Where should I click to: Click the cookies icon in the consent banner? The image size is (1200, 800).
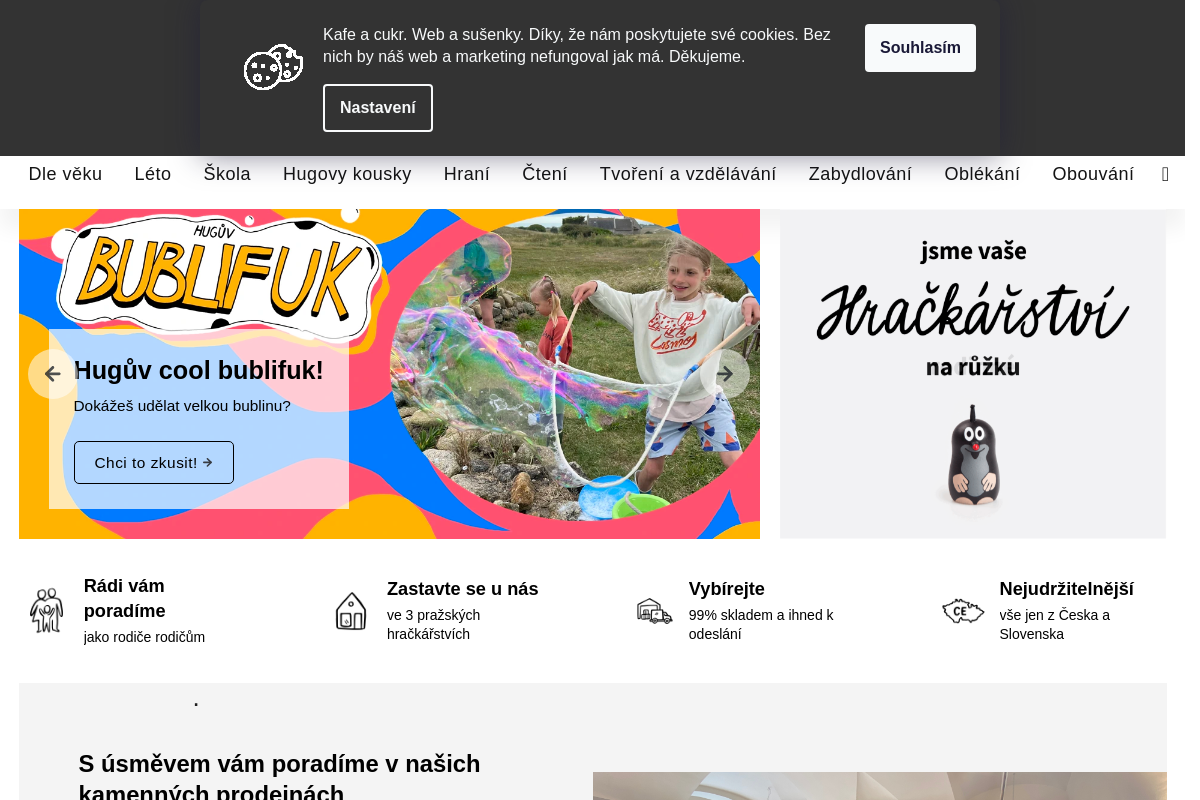[x=273, y=67]
